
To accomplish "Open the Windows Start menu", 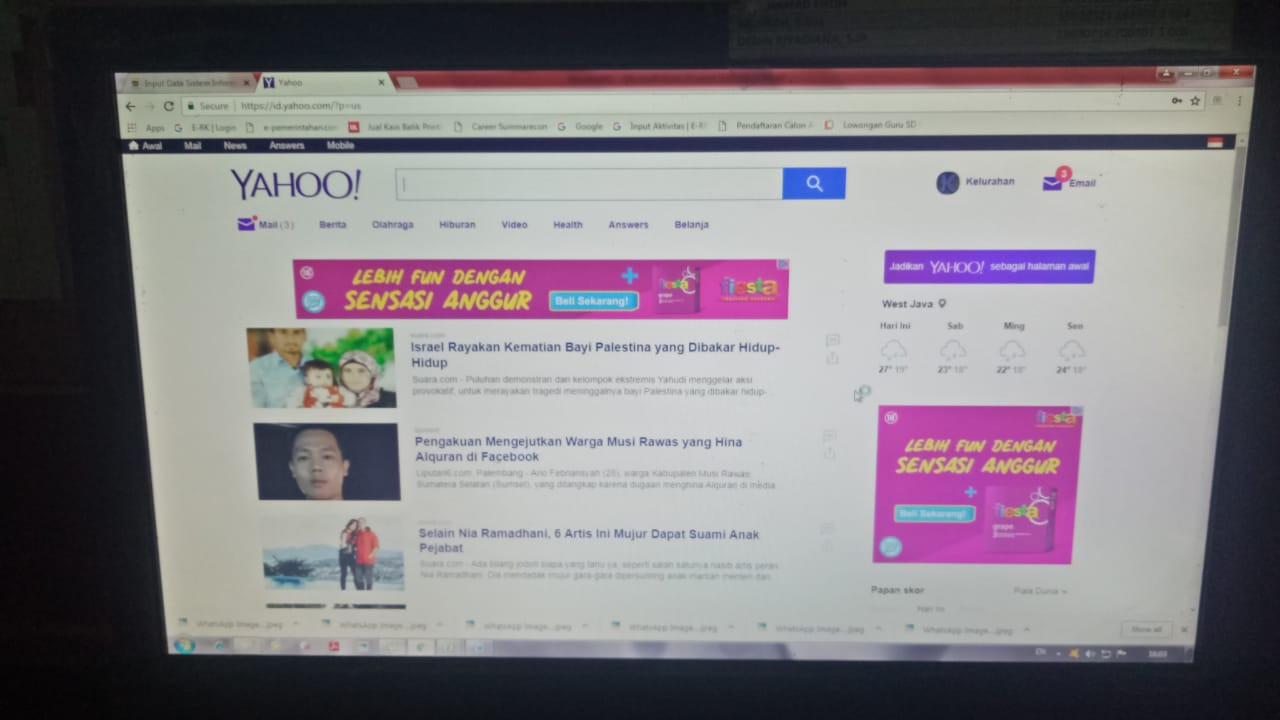I will [184, 646].
